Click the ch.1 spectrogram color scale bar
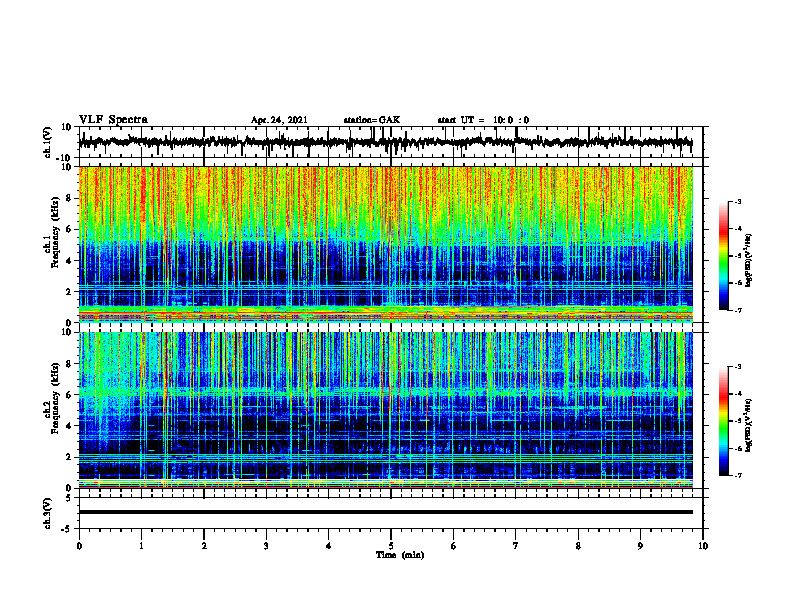Screen dimensions: 792x612 724,256
